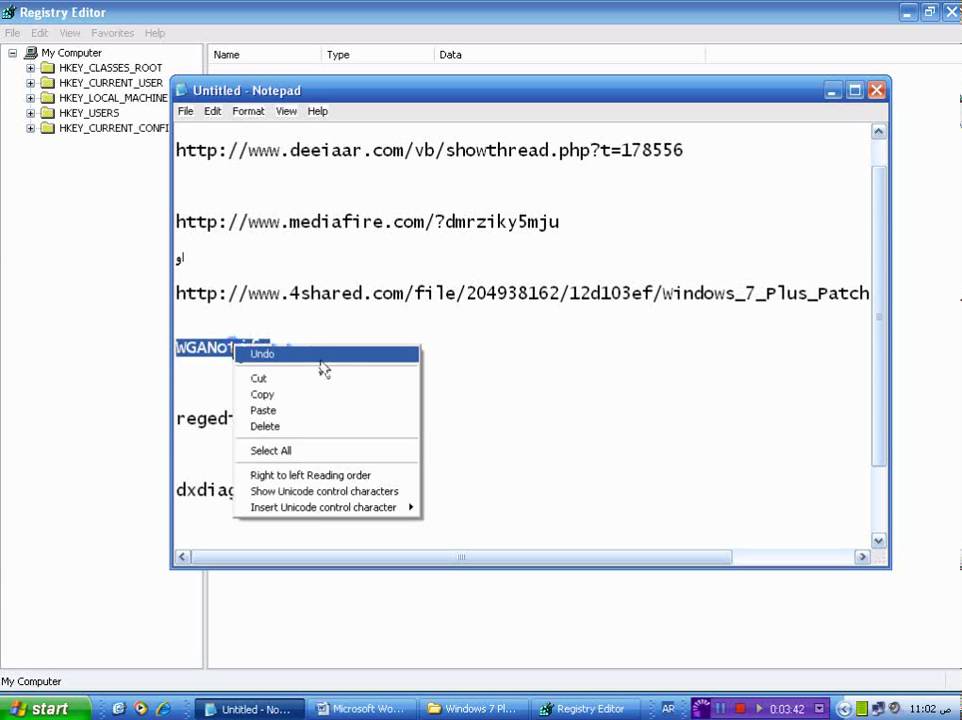
Task: Click the Notepad horizontal scrollbar thumb
Action: pos(461,557)
